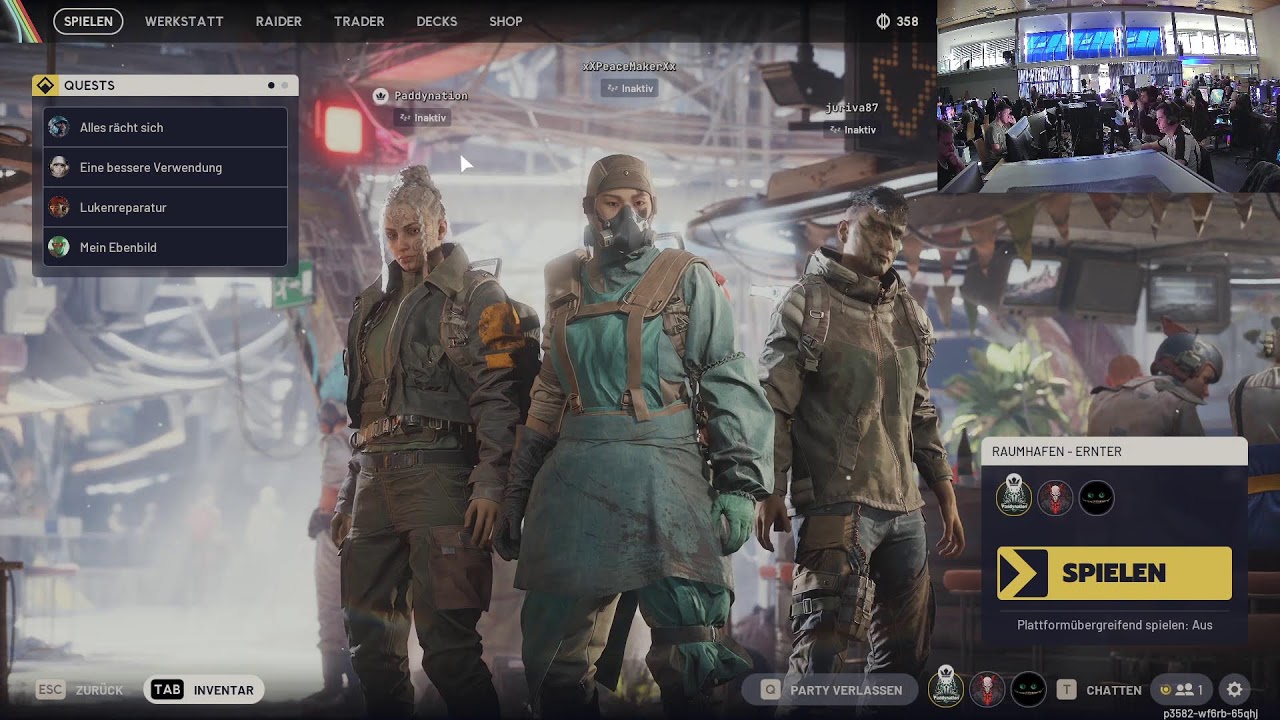
Task: Click the Inaktiv status badge under xXPeaceMakerXx
Action: (629, 88)
